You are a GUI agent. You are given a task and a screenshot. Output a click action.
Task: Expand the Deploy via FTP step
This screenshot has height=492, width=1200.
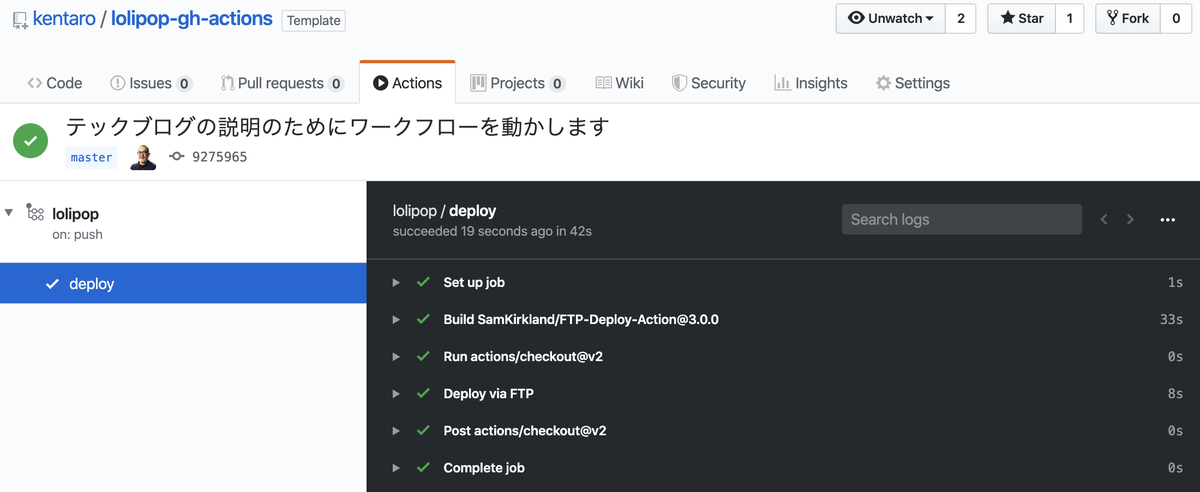(396, 394)
